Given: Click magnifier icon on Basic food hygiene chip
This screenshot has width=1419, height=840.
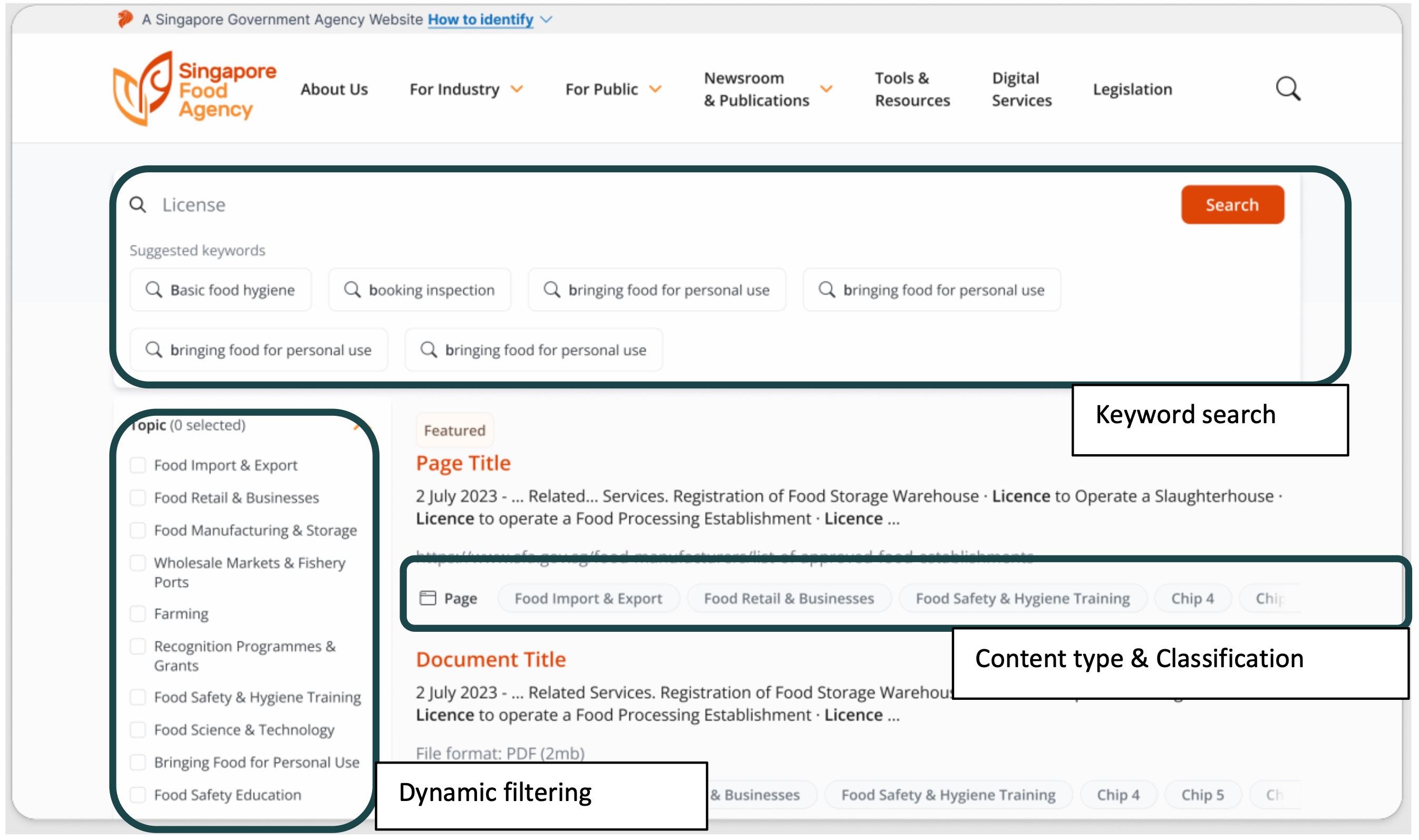Looking at the screenshot, I should coord(153,290).
